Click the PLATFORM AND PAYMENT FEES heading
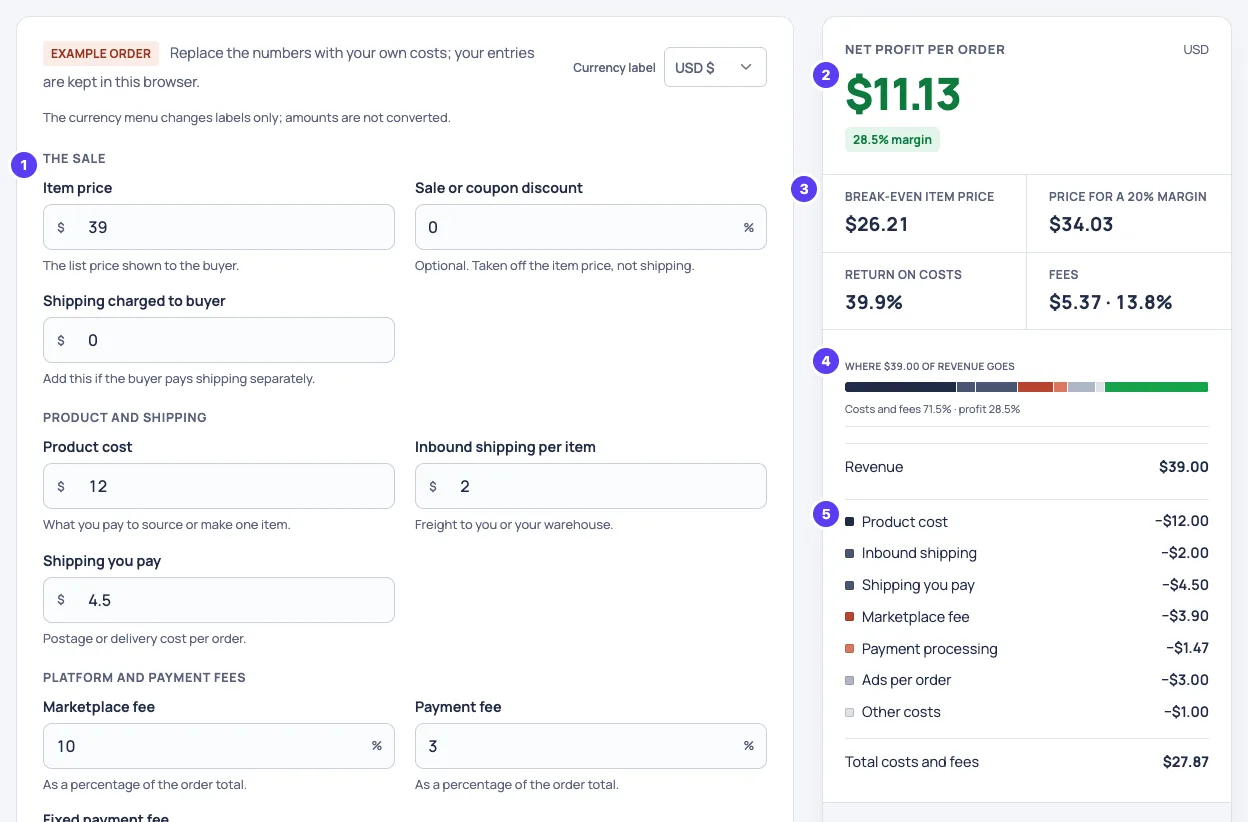 point(144,677)
